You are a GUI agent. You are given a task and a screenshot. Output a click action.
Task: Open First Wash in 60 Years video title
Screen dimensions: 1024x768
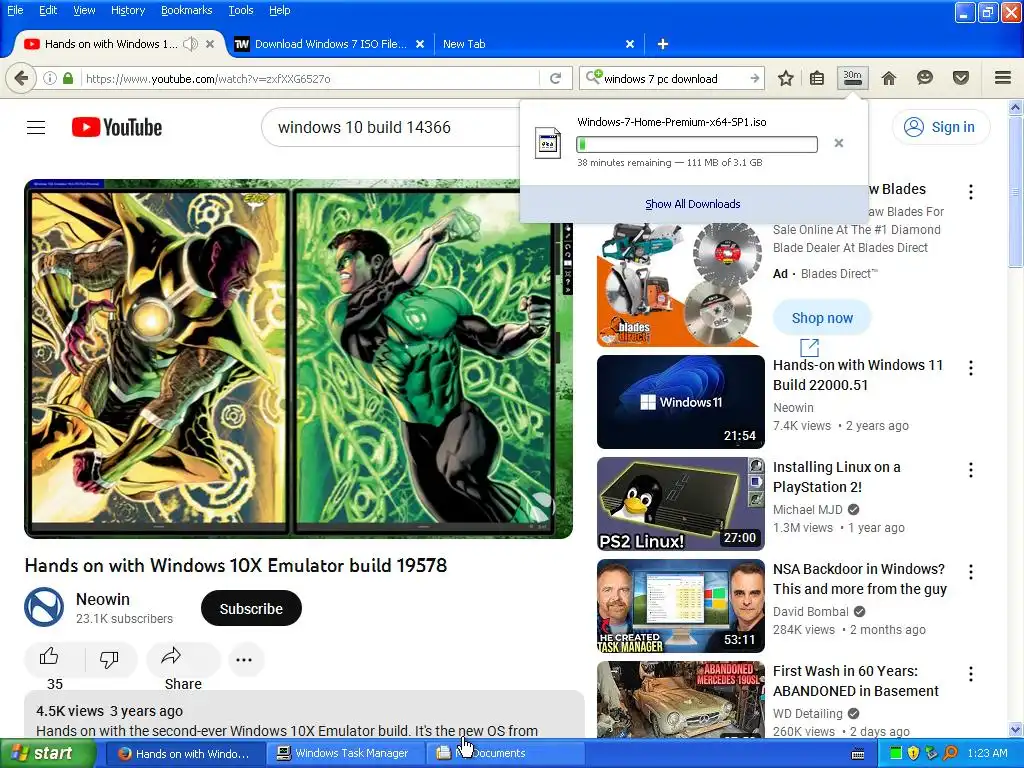pos(856,680)
